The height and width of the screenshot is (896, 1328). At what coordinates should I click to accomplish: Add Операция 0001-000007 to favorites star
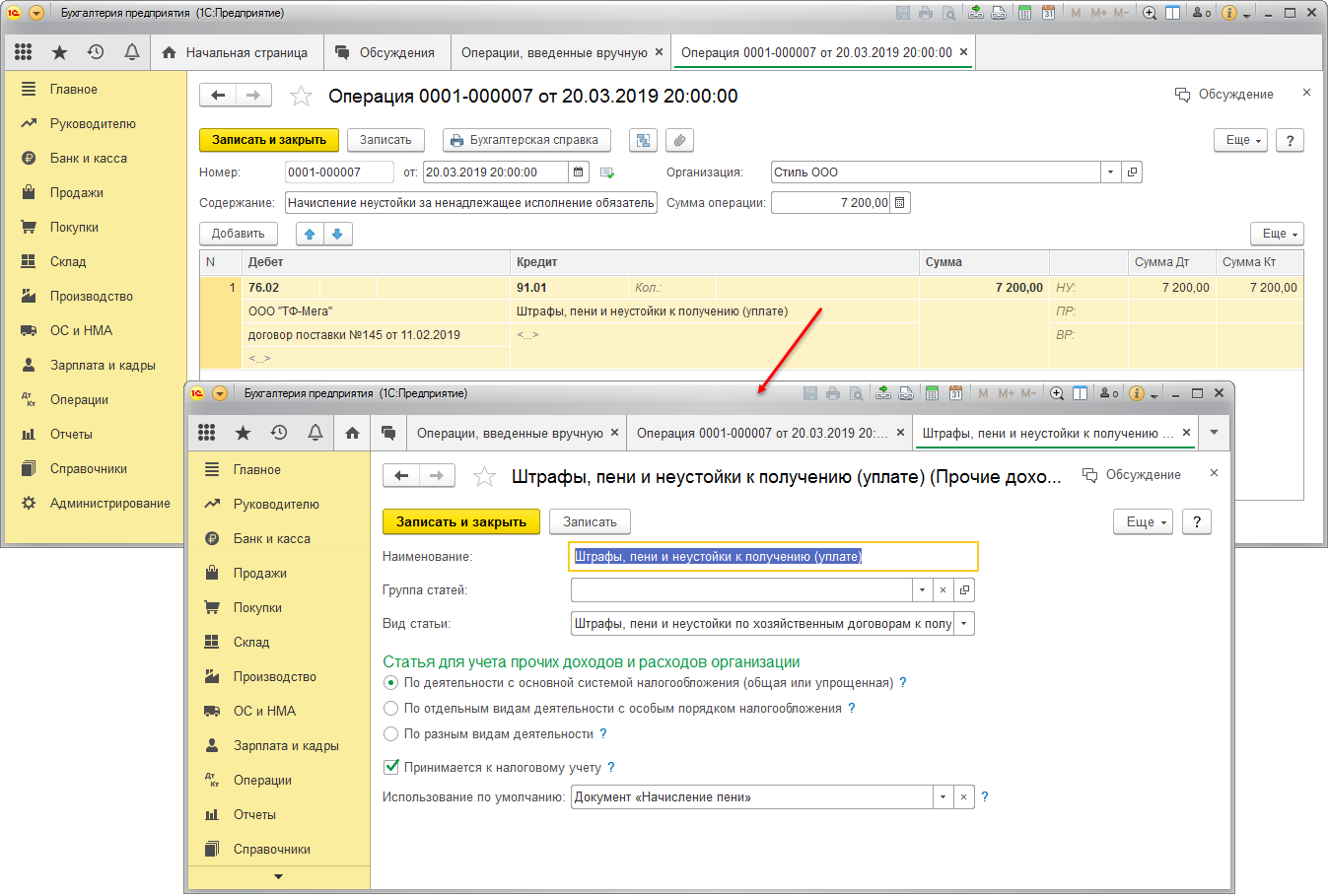[301, 96]
